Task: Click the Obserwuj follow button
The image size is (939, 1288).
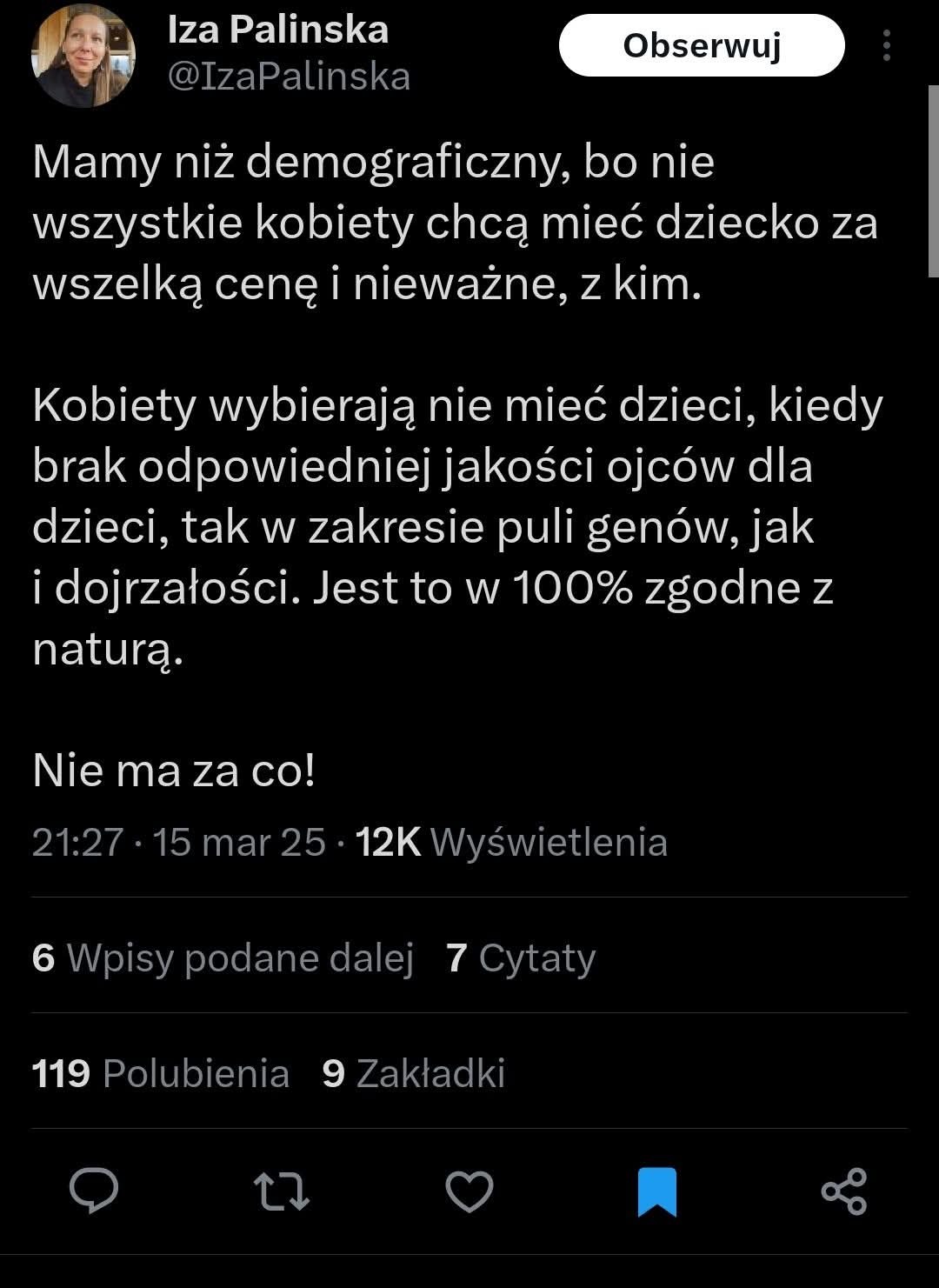Action: tap(702, 45)
